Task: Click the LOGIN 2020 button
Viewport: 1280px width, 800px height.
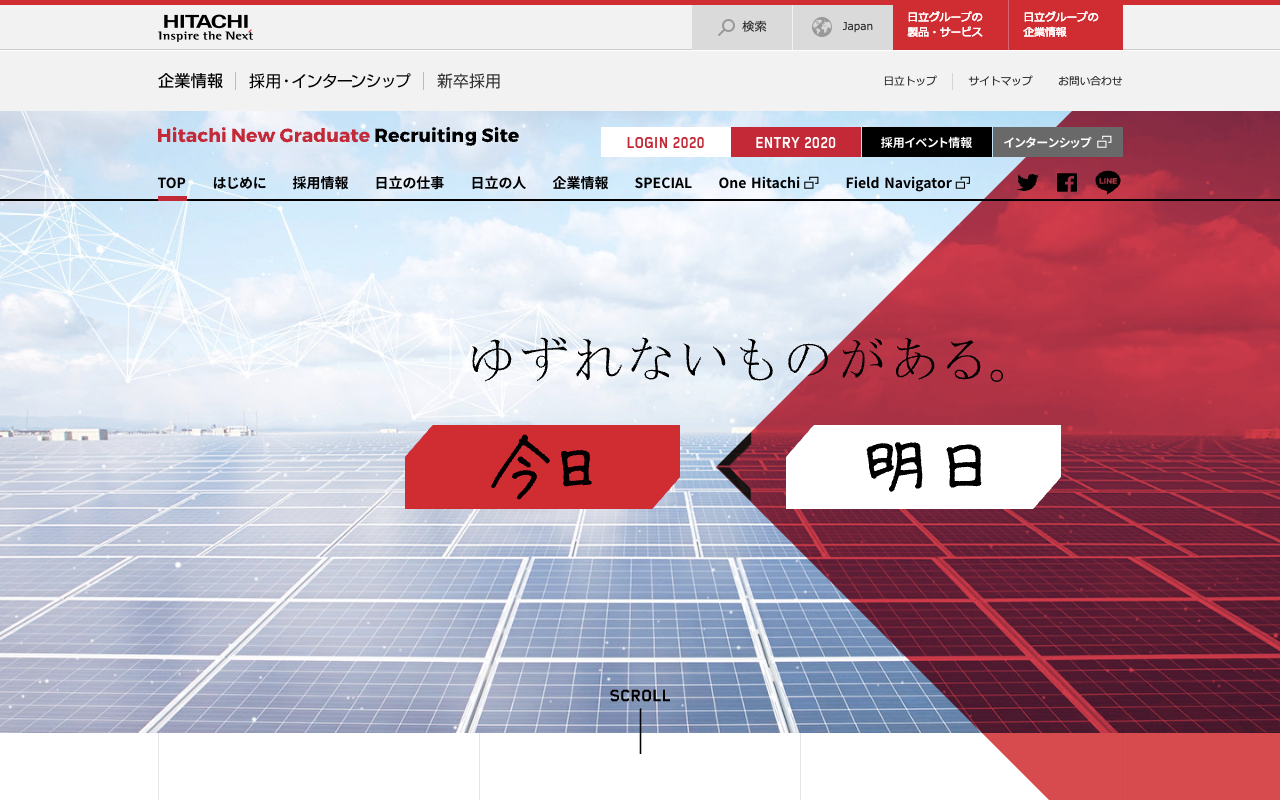Action: click(x=665, y=142)
